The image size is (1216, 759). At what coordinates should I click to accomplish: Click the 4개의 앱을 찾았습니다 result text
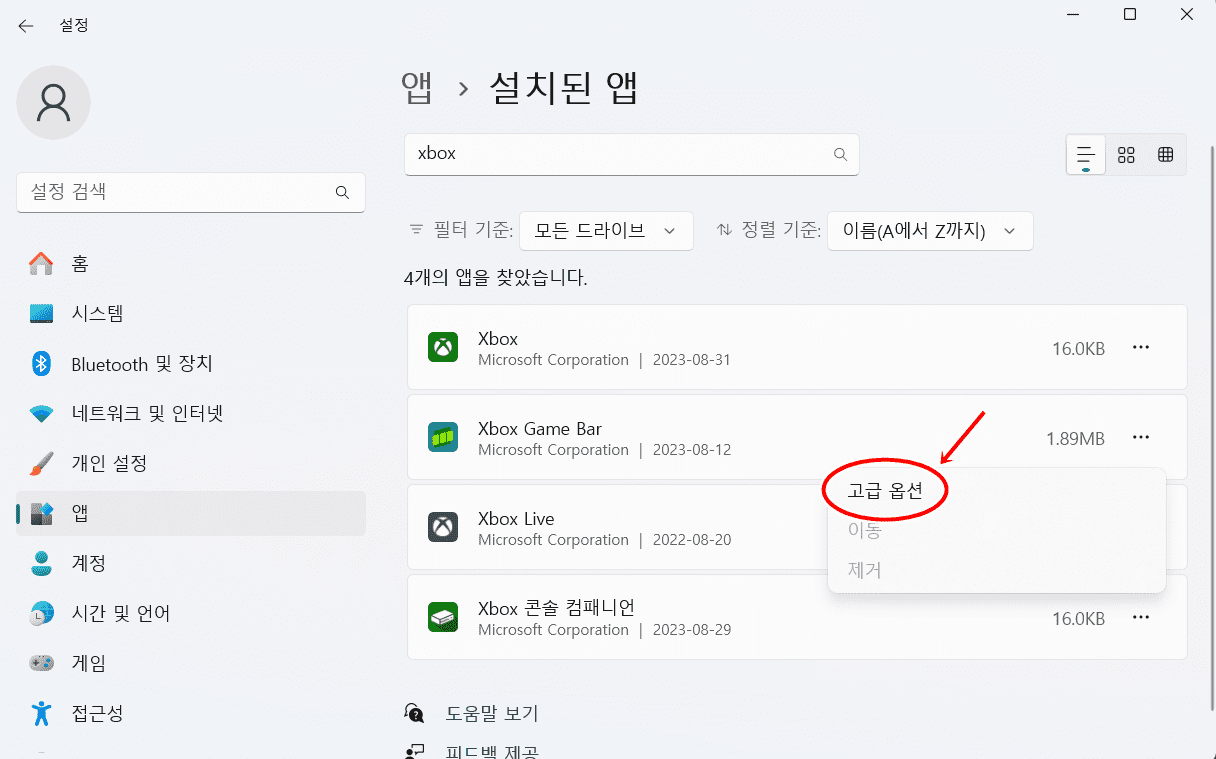496,278
